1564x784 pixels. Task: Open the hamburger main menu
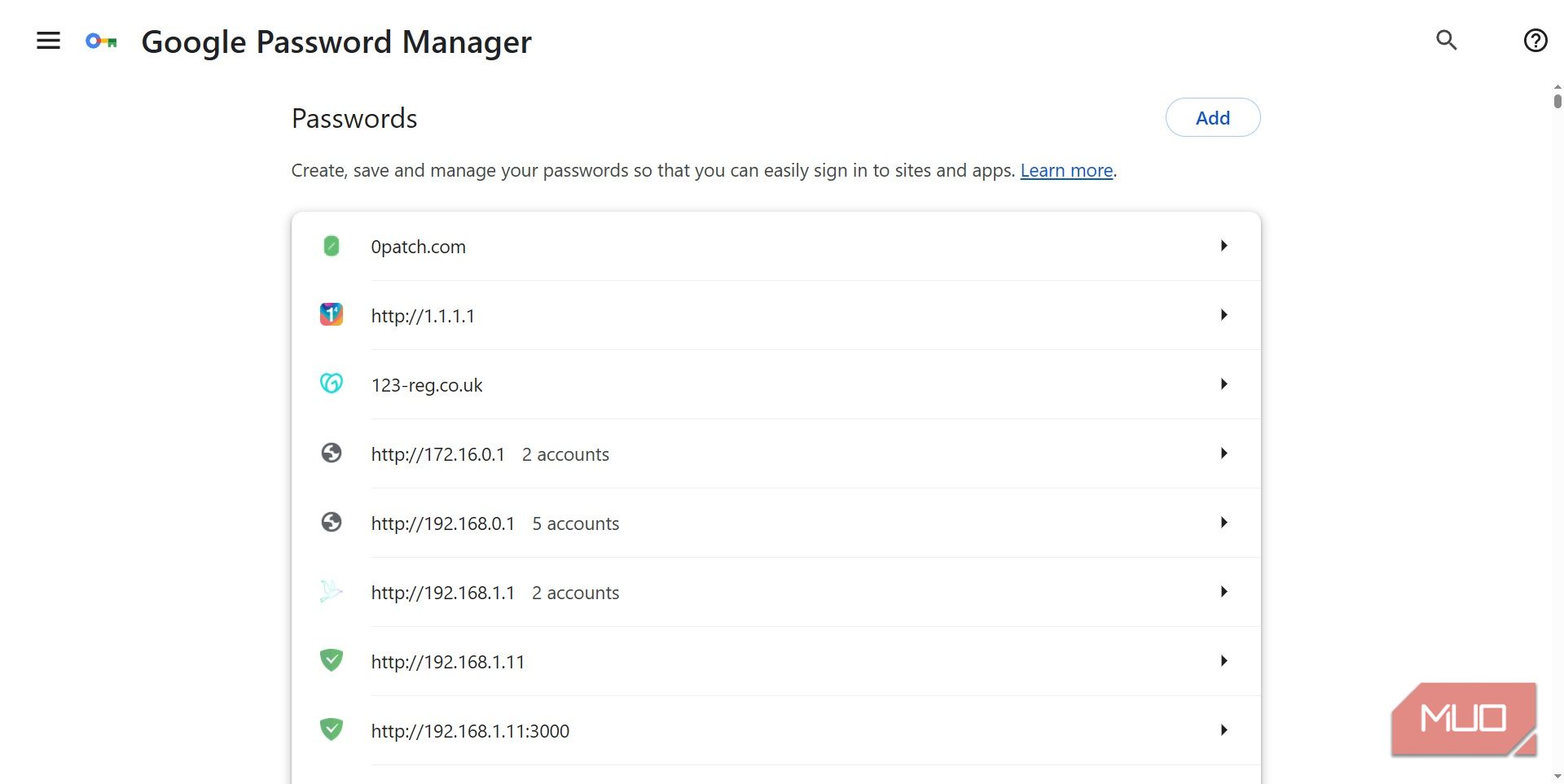[48, 41]
